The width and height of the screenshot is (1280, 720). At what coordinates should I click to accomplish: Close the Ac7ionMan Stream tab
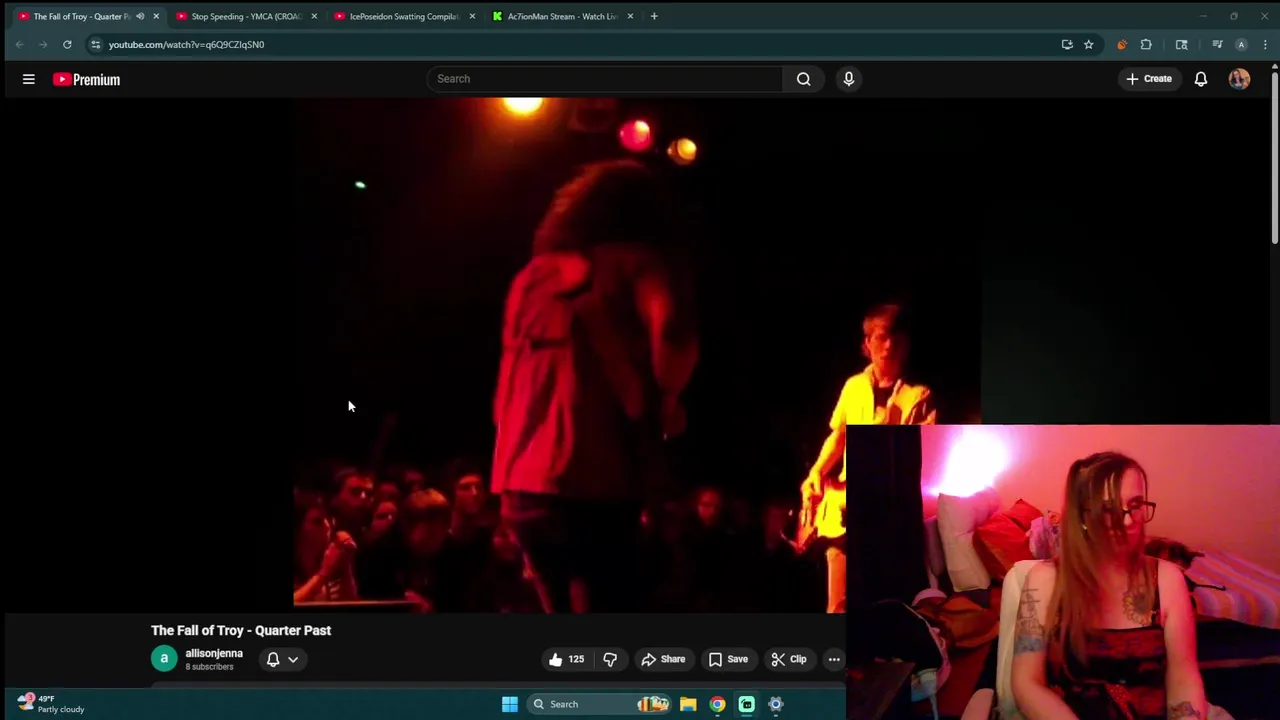pos(630,16)
